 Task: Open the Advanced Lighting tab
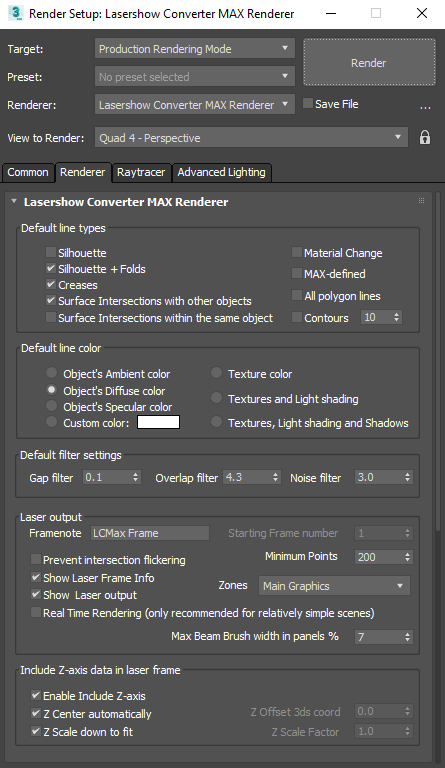tap(221, 172)
